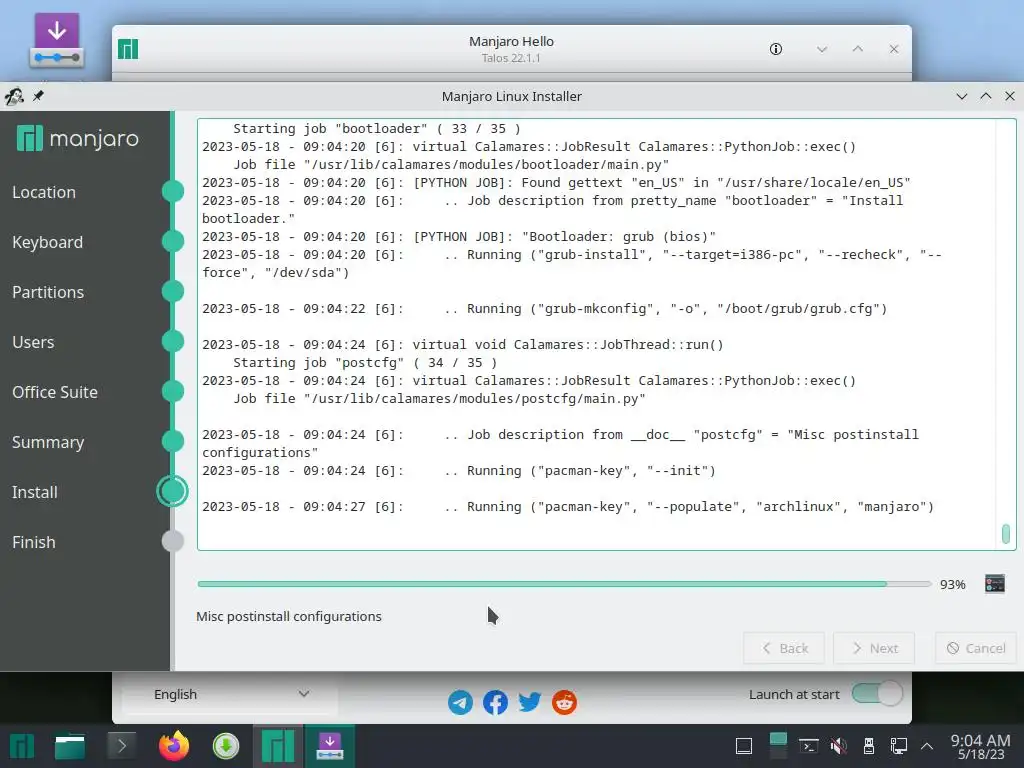Launch Firefox from the taskbar
The width and height of the screenshot is (1024, 768).
pyautogui.click(x=174, y=746)
